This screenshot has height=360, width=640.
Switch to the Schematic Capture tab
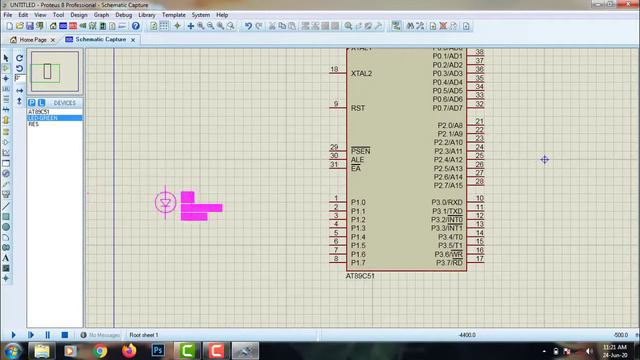tap(100, 39)
